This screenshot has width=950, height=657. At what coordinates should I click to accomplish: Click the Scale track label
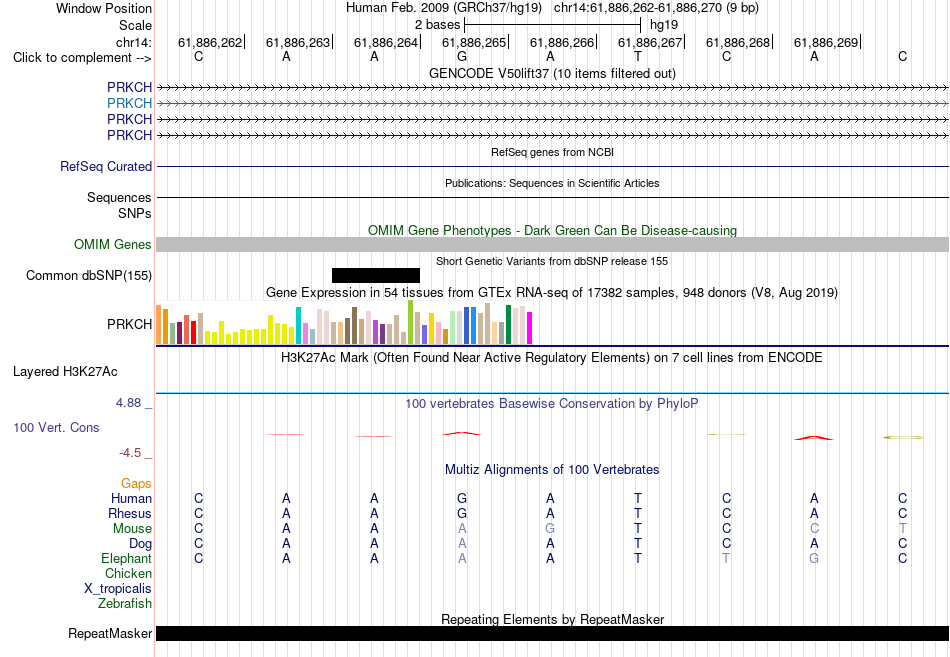click(135, 25)
